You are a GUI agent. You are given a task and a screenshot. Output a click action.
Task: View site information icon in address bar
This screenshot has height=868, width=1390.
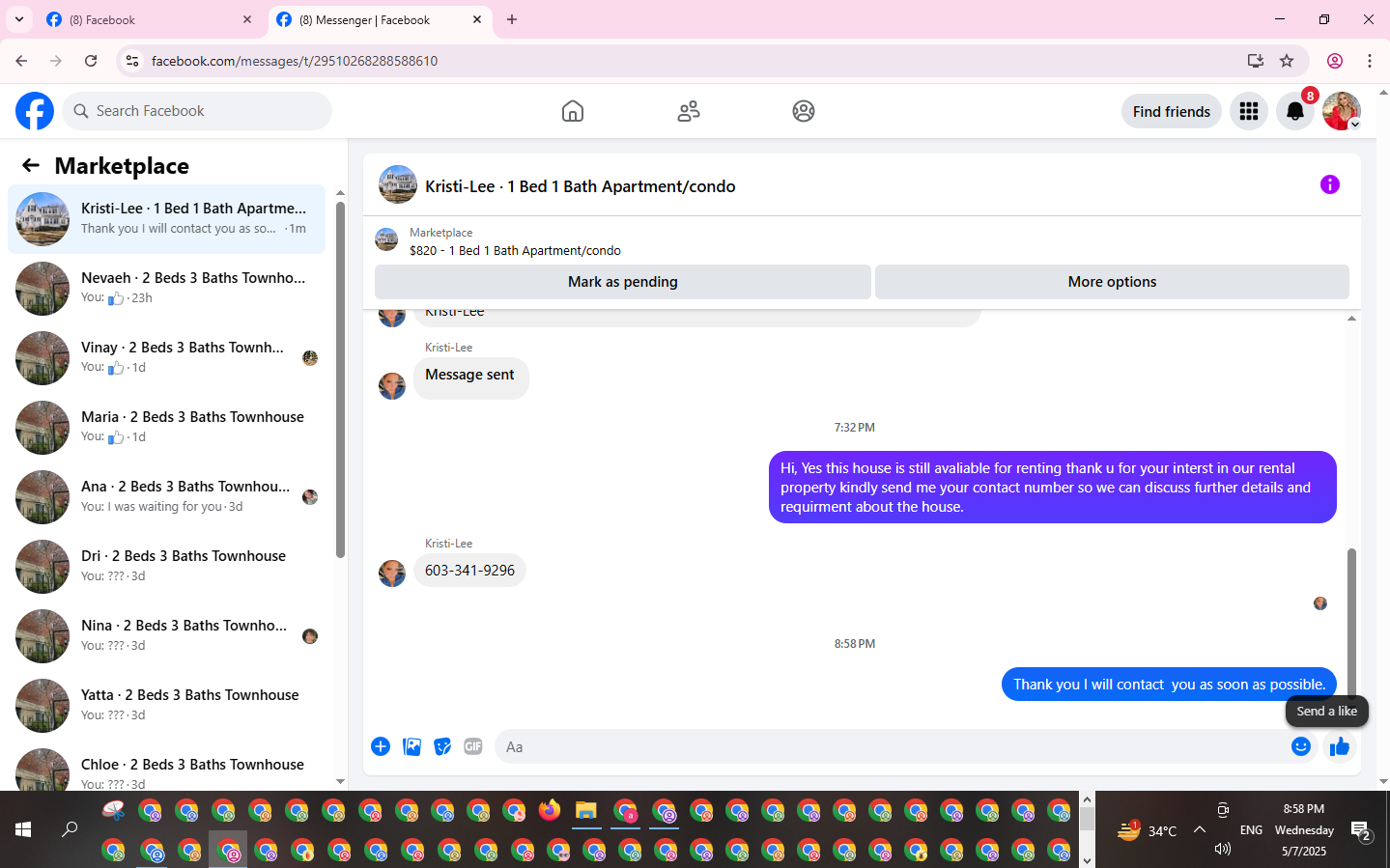click(x=132, y=61)
